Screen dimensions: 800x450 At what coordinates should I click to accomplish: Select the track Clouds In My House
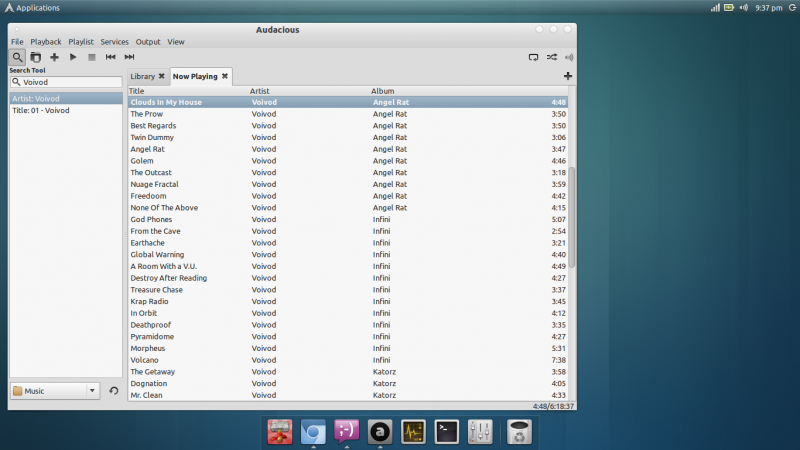[347, 103]
